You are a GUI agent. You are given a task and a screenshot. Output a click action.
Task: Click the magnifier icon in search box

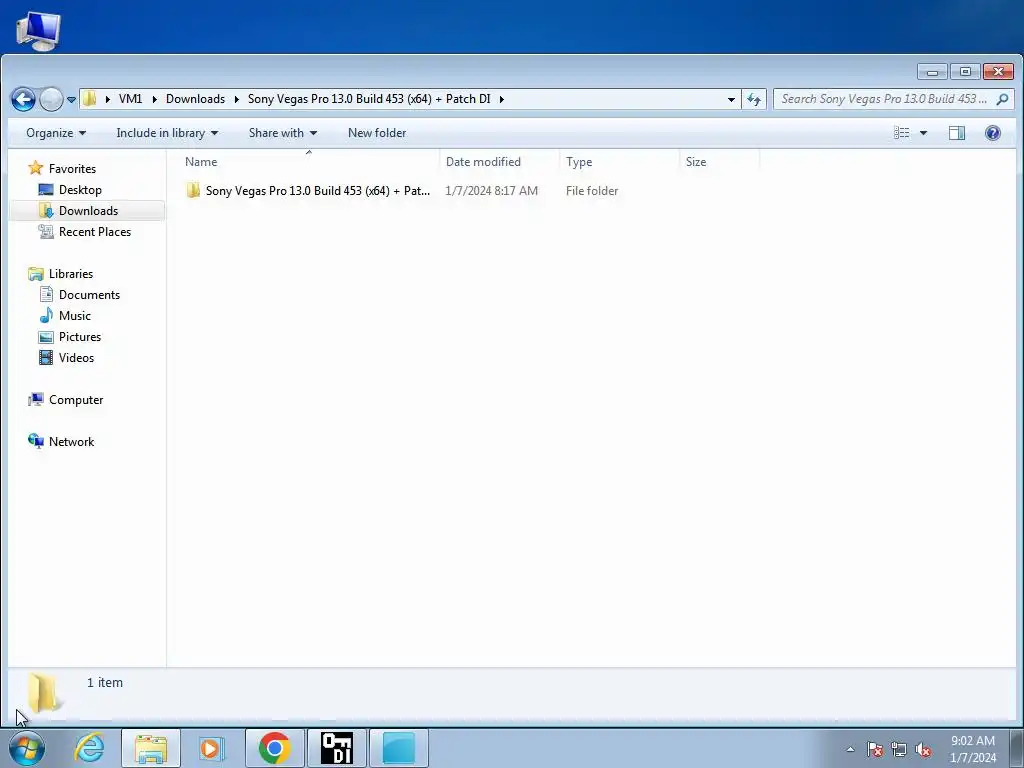pos(1002,99)
